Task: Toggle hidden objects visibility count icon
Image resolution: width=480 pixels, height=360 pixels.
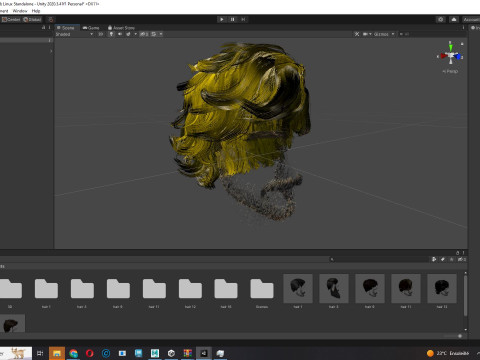Action: click(144, 34)
